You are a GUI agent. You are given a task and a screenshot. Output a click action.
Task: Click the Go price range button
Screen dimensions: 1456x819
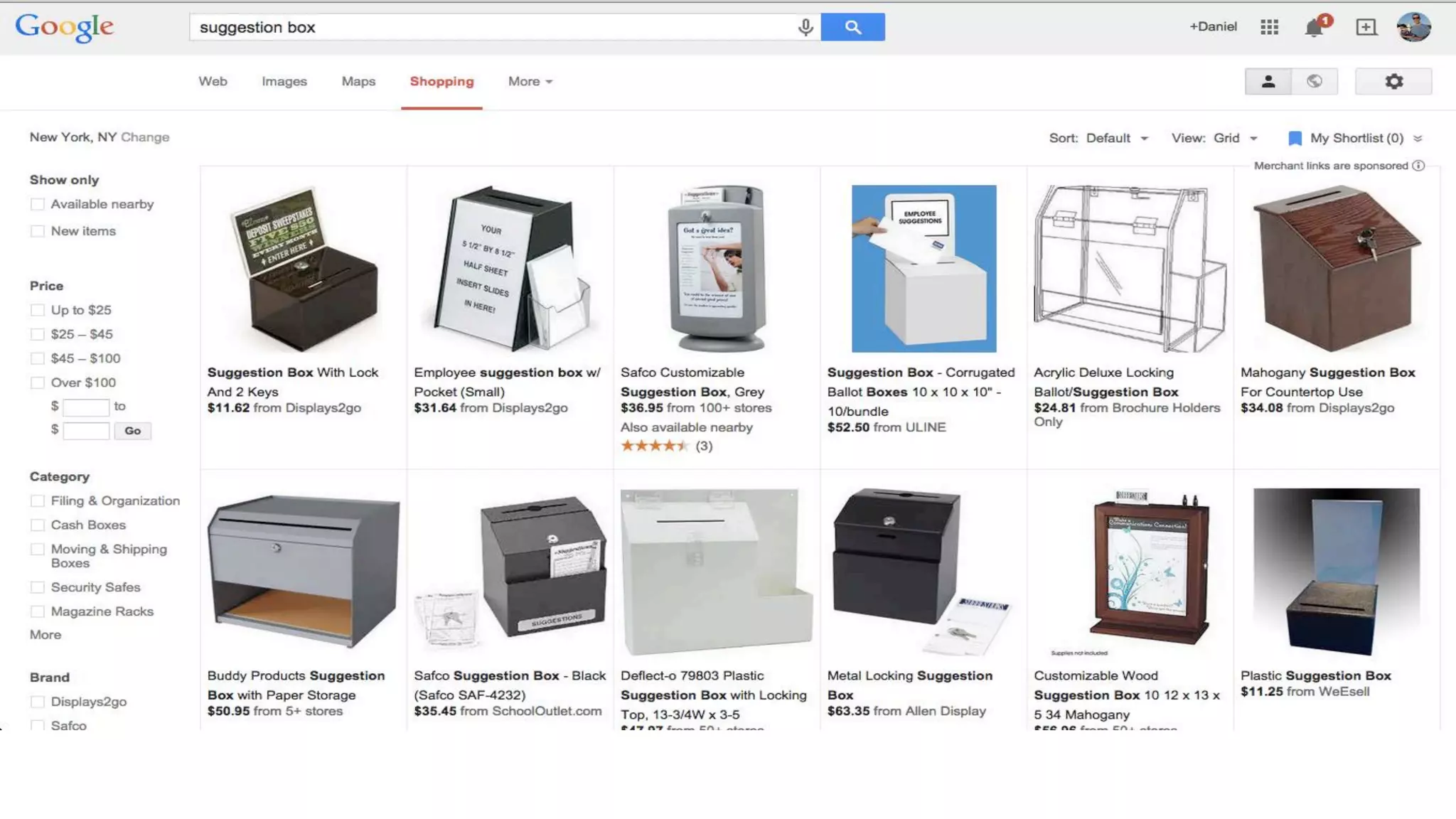pyautogui.click(x=132, y=431)
